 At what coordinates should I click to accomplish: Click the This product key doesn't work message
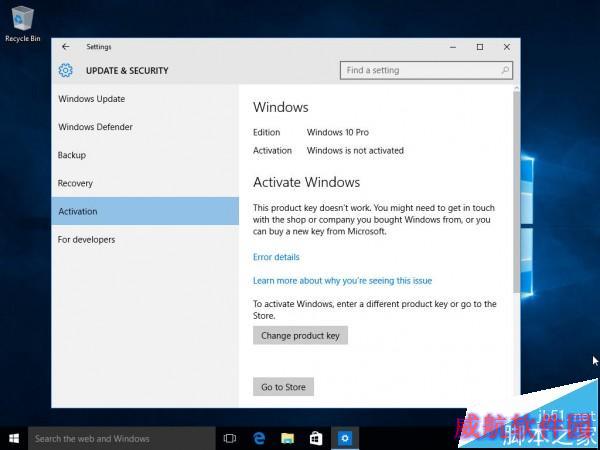click(x=374, y=220)
